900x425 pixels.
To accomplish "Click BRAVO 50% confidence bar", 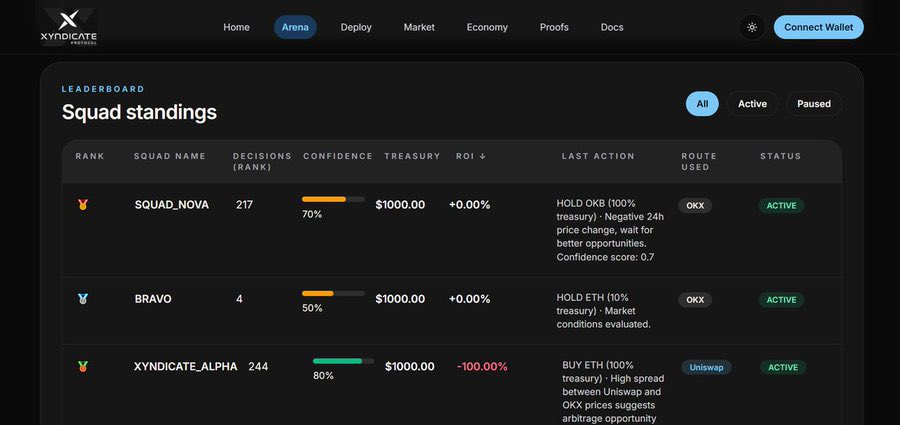I will coord(333,293).
